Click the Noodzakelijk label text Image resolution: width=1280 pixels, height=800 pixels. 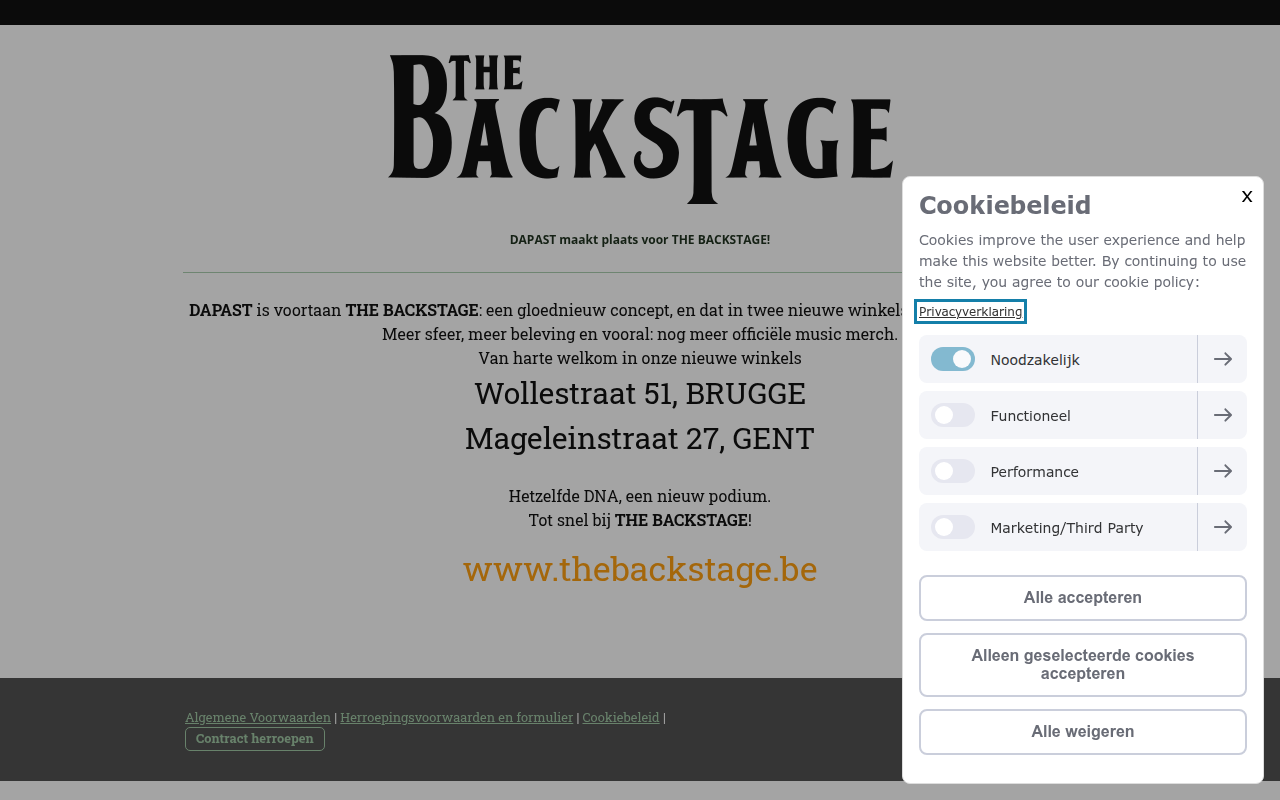coord(1035,360)
